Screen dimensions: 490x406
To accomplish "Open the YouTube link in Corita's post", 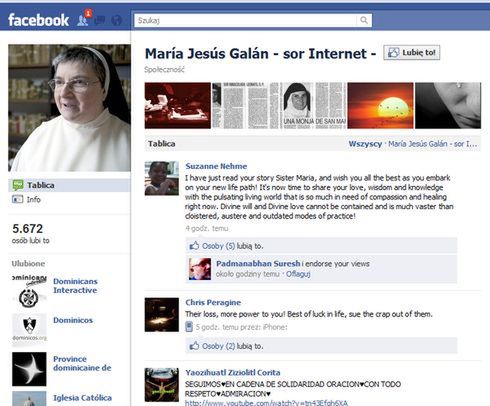I will [x=266, y=403].
